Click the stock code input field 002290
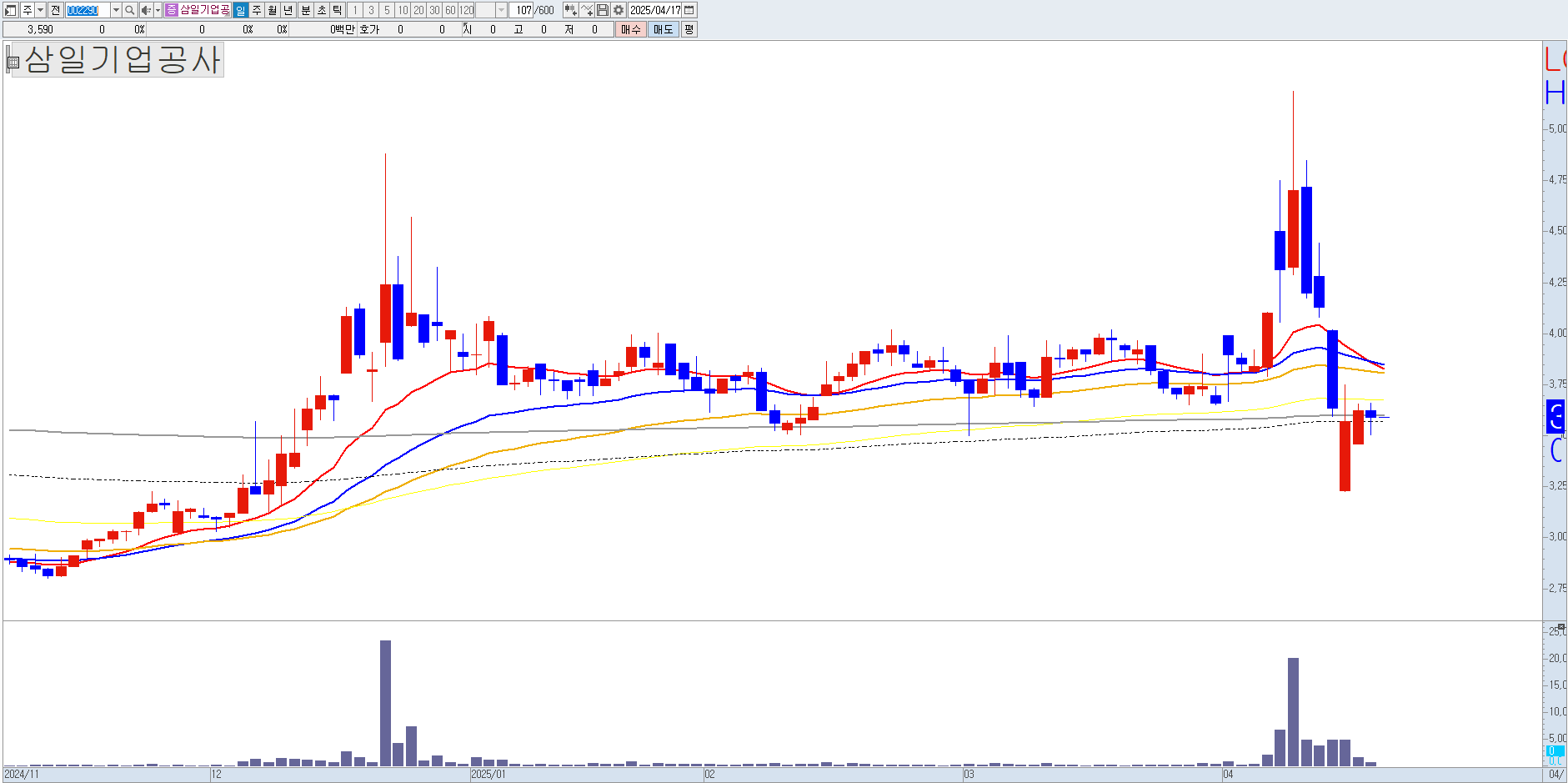1568x783 pixels. tap(87, 10)
